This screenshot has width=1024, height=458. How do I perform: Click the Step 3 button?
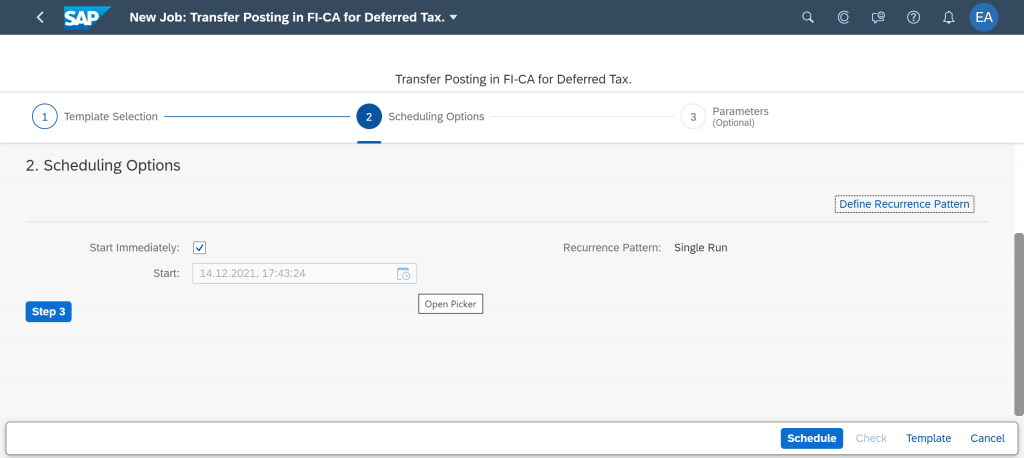tap(48, 312)
